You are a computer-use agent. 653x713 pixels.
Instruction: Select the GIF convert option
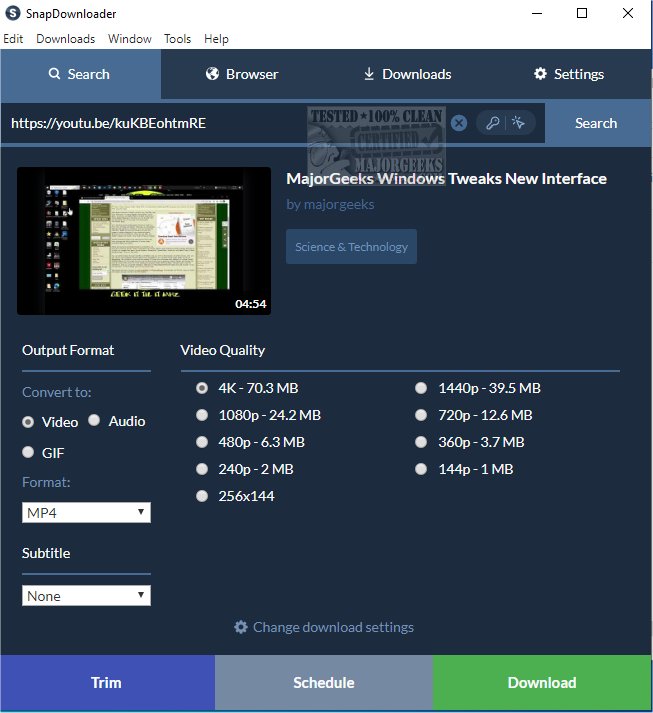(28, 452)
